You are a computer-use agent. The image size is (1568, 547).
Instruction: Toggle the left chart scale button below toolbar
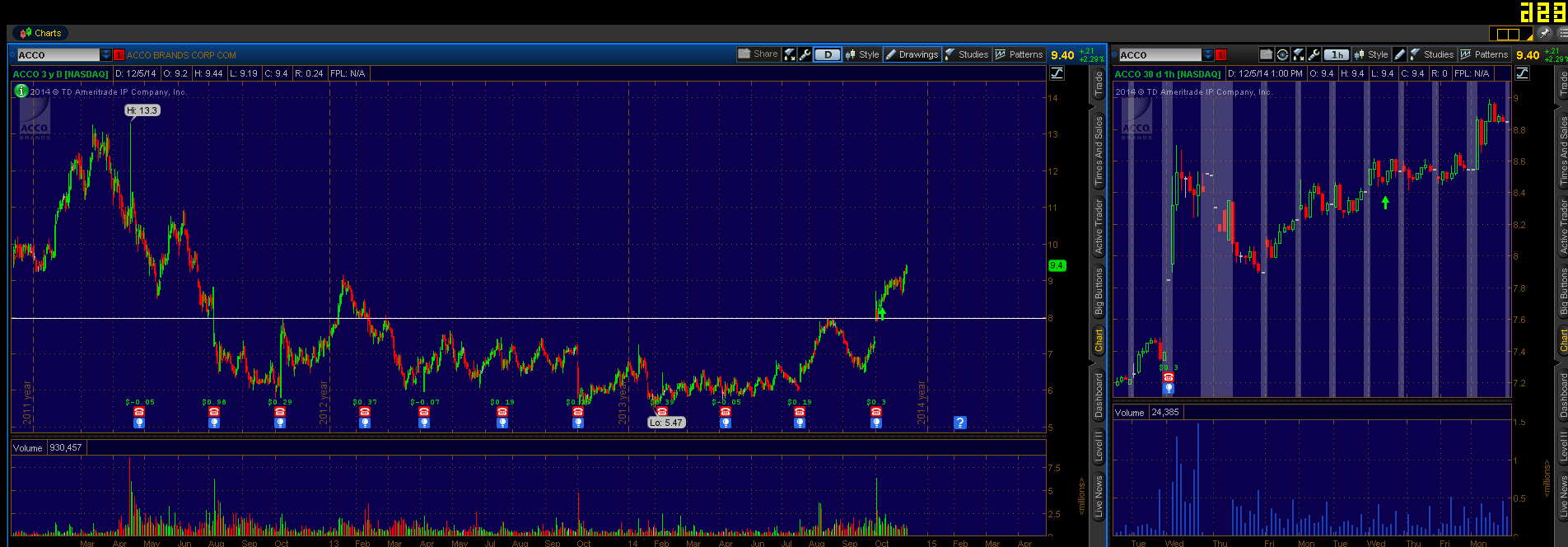click(1057, 73)
